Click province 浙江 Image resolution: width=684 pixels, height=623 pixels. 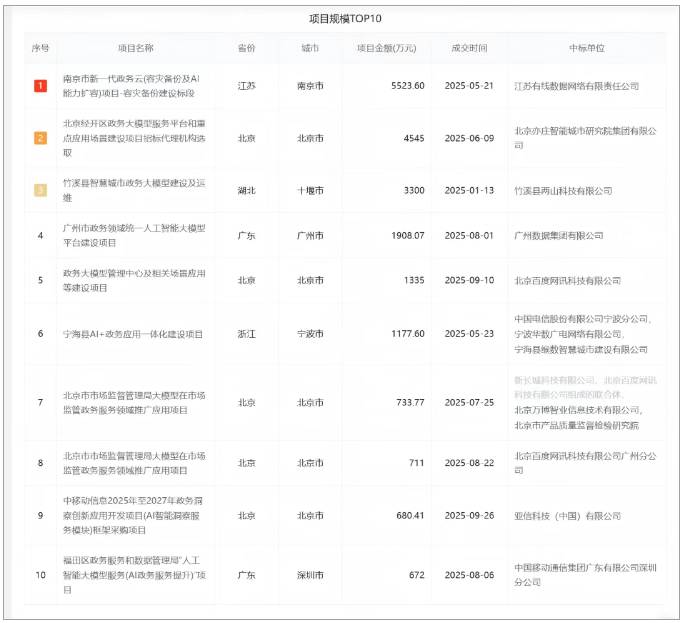246,334
